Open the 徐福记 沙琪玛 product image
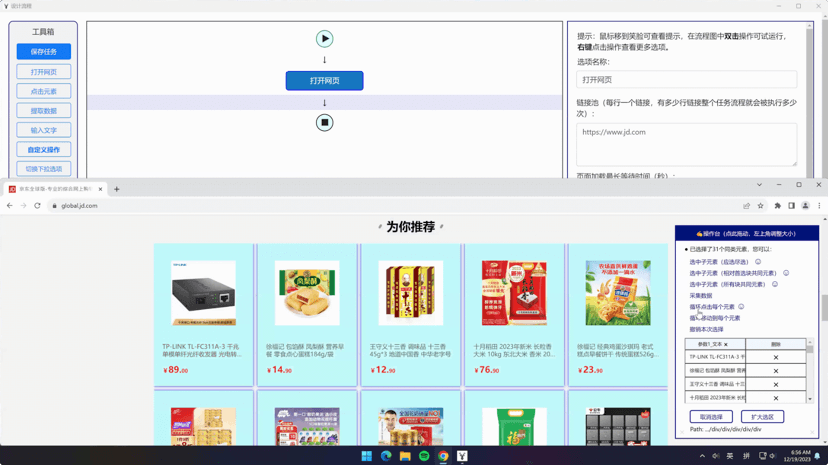 point(617,293)
